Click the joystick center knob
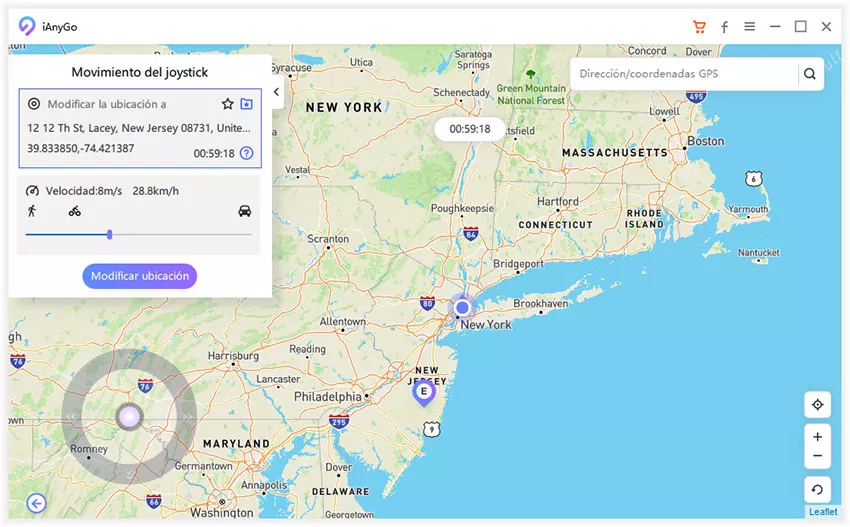This screenshot has width=850, height=527. [128, 416]
